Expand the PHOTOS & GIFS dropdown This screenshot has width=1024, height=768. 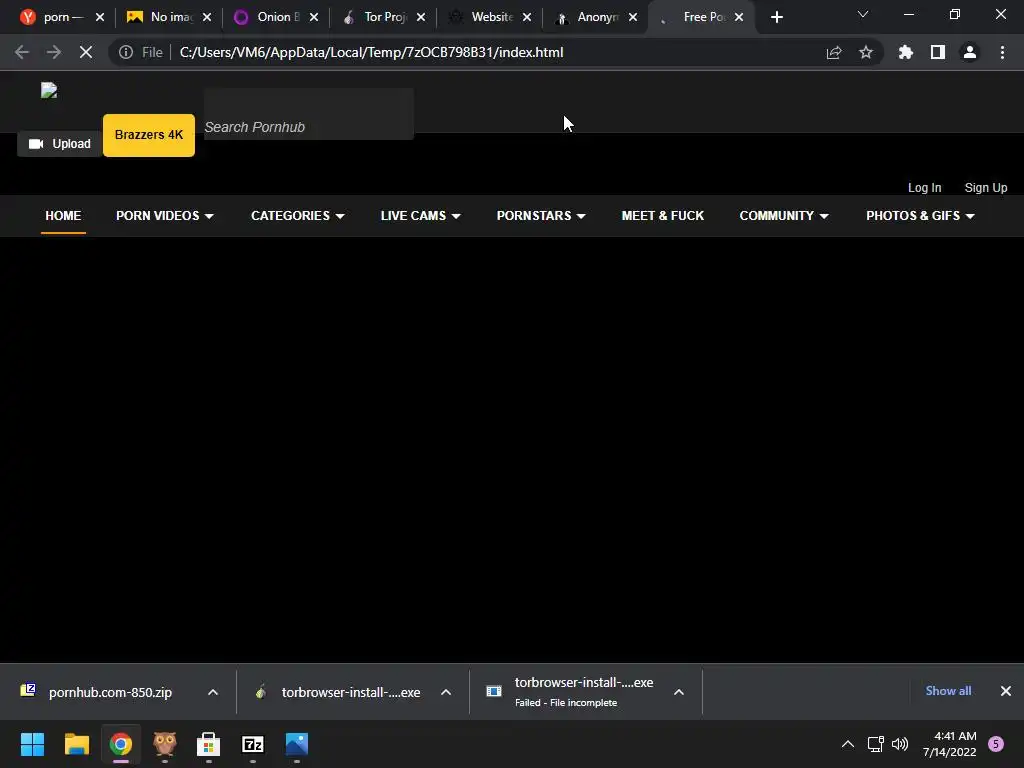click(920, 216)
